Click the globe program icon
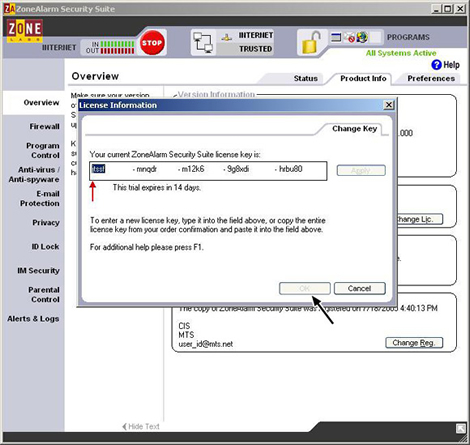 coord(362,37)
